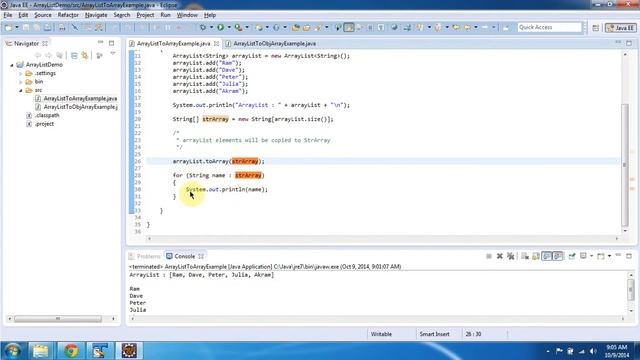Open the Window menu
Viewport: 640px width, 360px height.
point(187,15)
